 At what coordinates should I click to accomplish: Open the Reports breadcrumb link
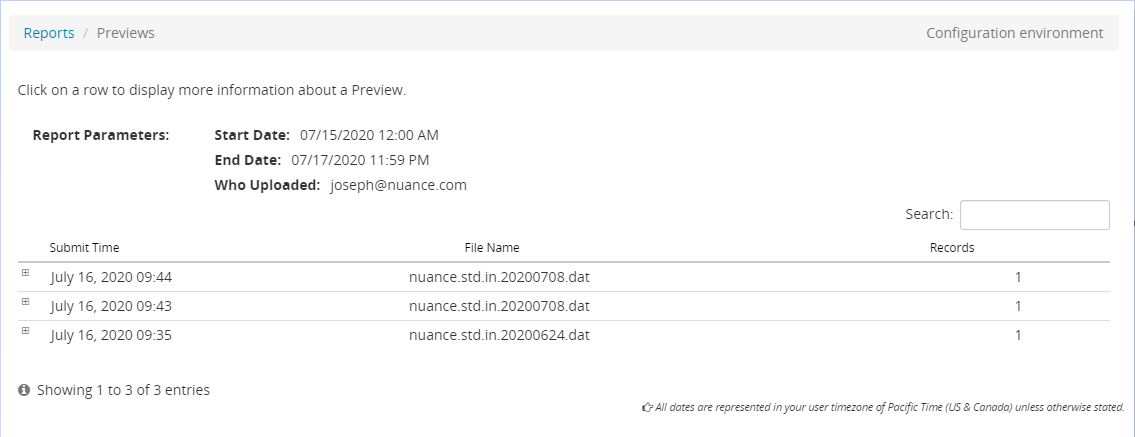click(49, 33)
